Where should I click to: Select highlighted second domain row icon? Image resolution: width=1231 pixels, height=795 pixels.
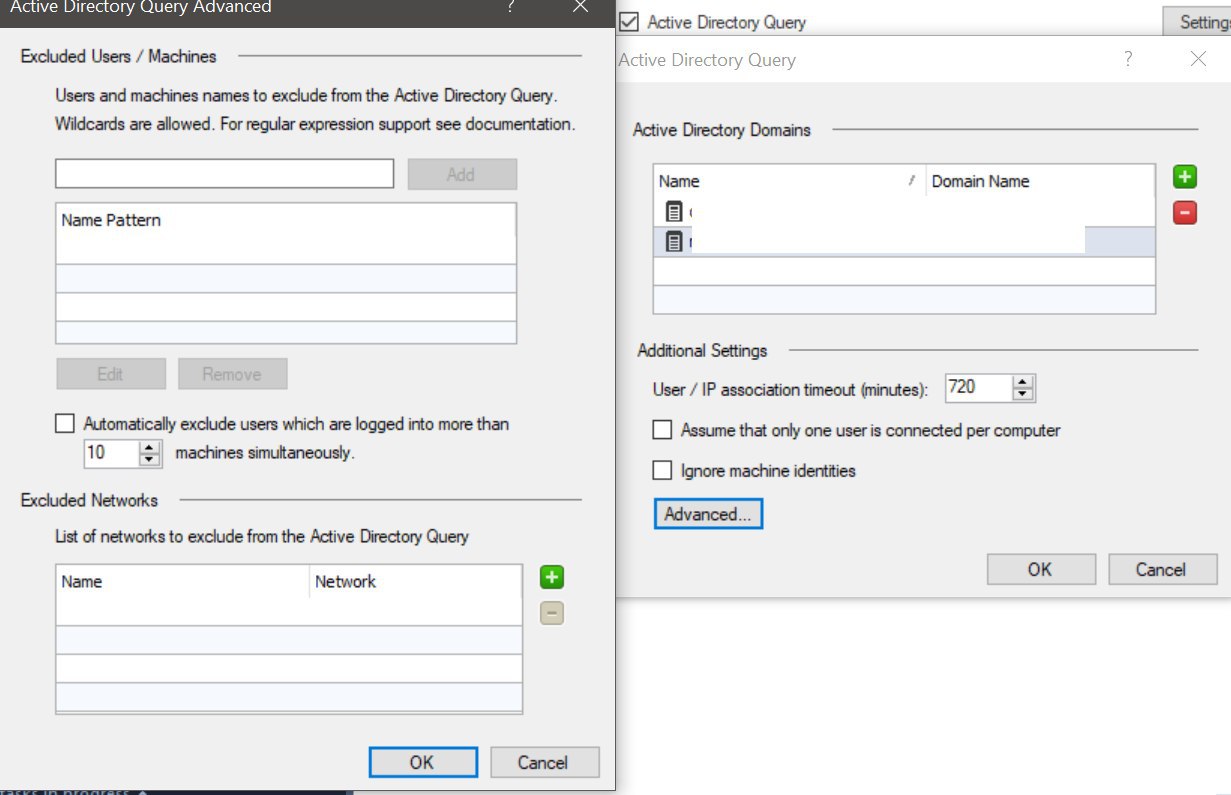674,241
